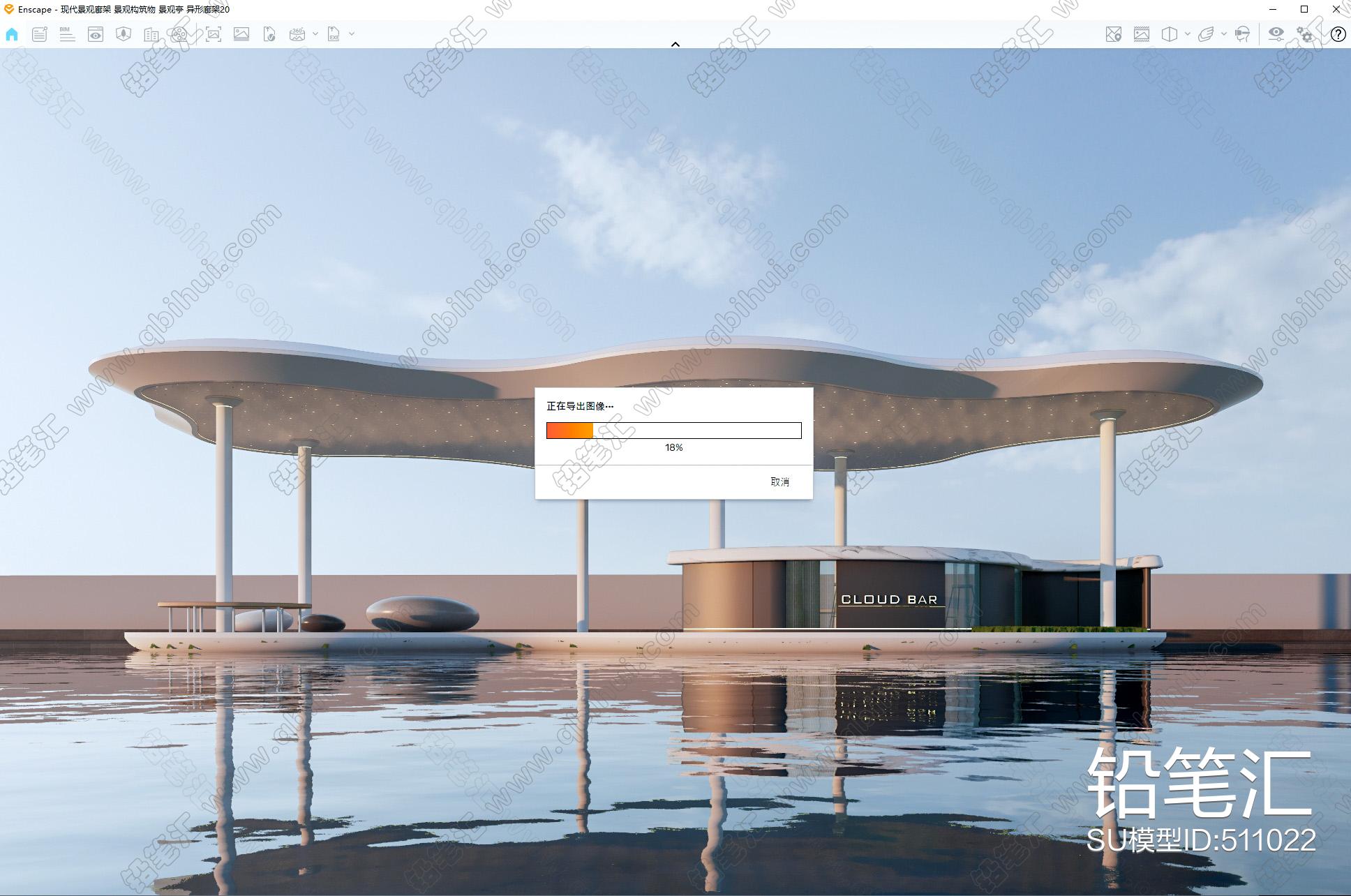The image size is (1351, 896).
Task: Click the 正在导出图像 dialog title text
Action: (x=580, y=406)
